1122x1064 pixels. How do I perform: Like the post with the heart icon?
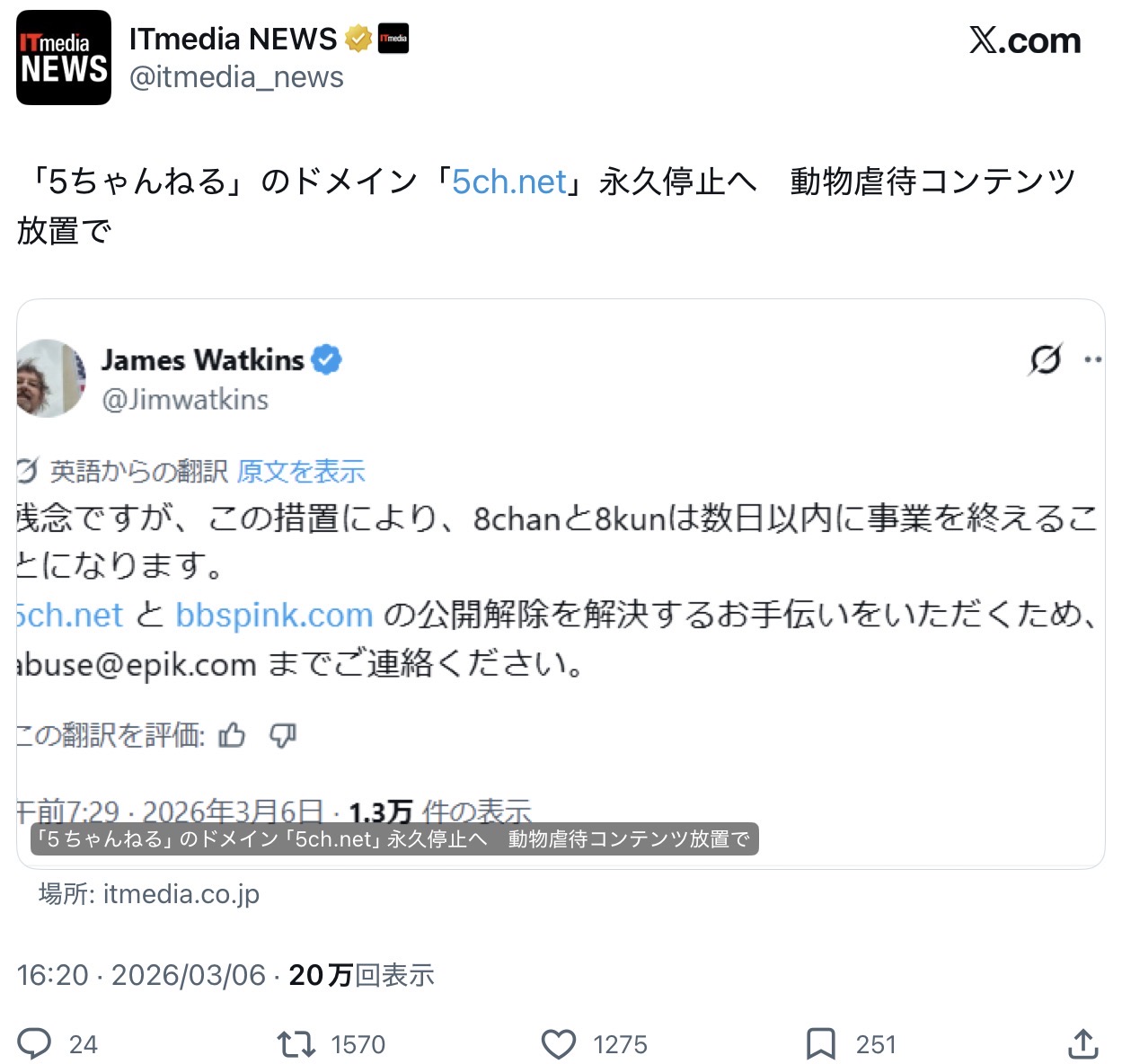click(x=559, y=1044)
